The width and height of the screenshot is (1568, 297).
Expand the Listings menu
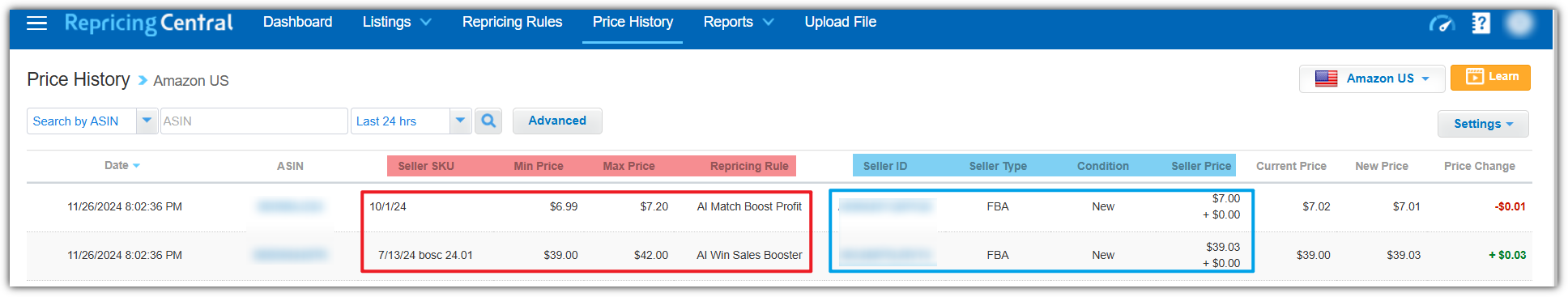point(396,22)
